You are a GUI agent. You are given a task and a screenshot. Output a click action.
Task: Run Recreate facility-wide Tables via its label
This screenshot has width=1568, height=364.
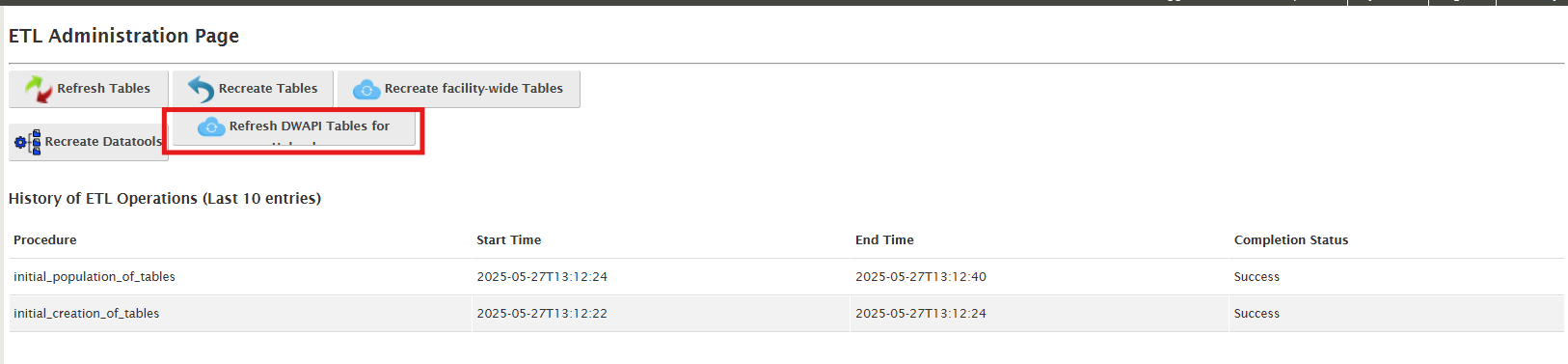[473, 88]
